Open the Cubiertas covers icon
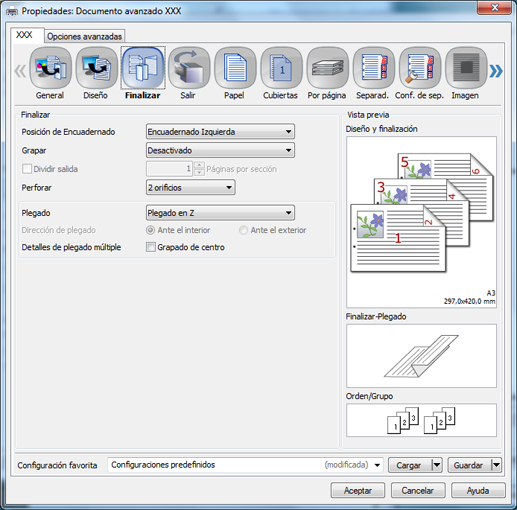Screen dimensions: 517x510 [x=281, y=68]
